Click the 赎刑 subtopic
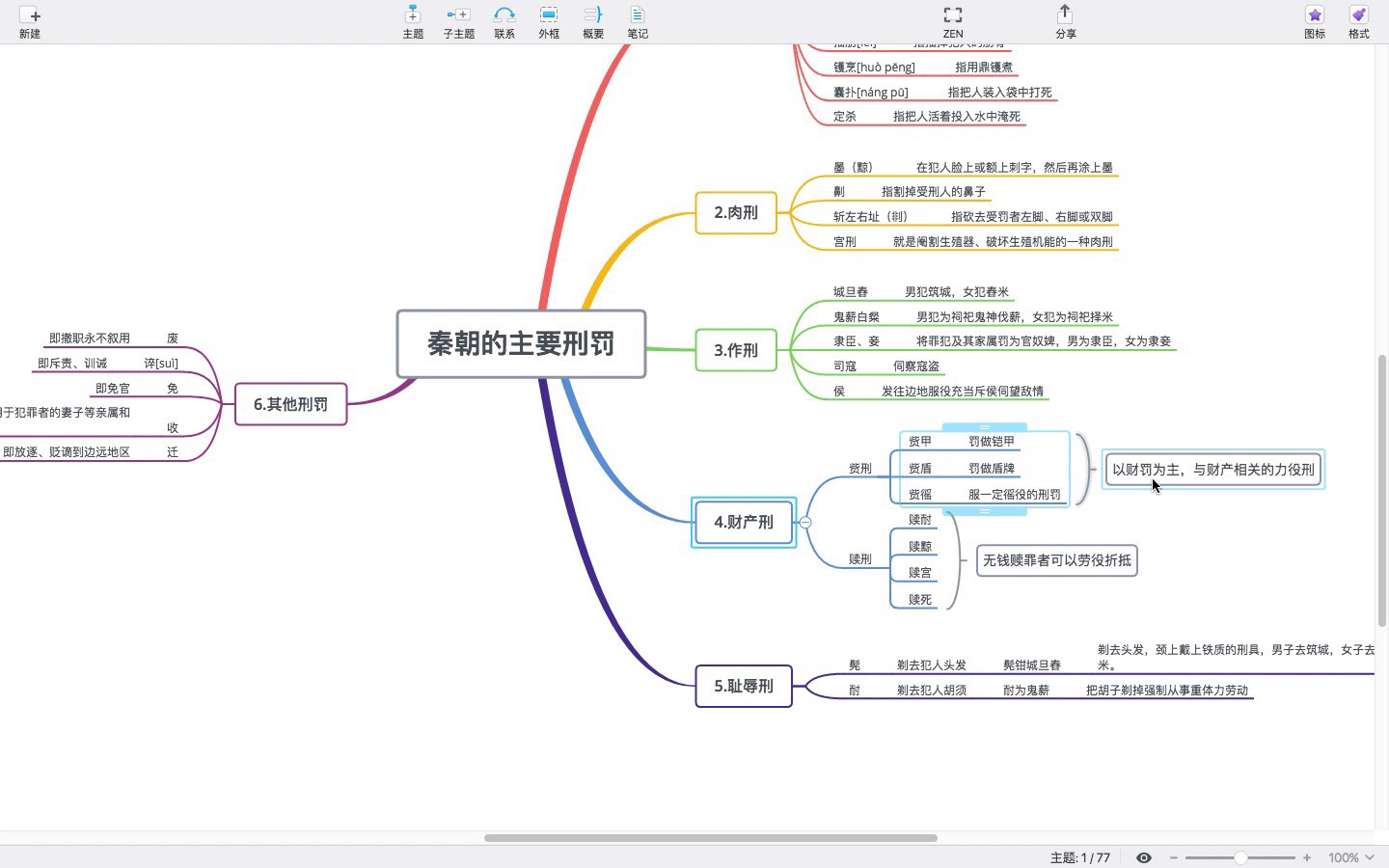 coord(860,559)
